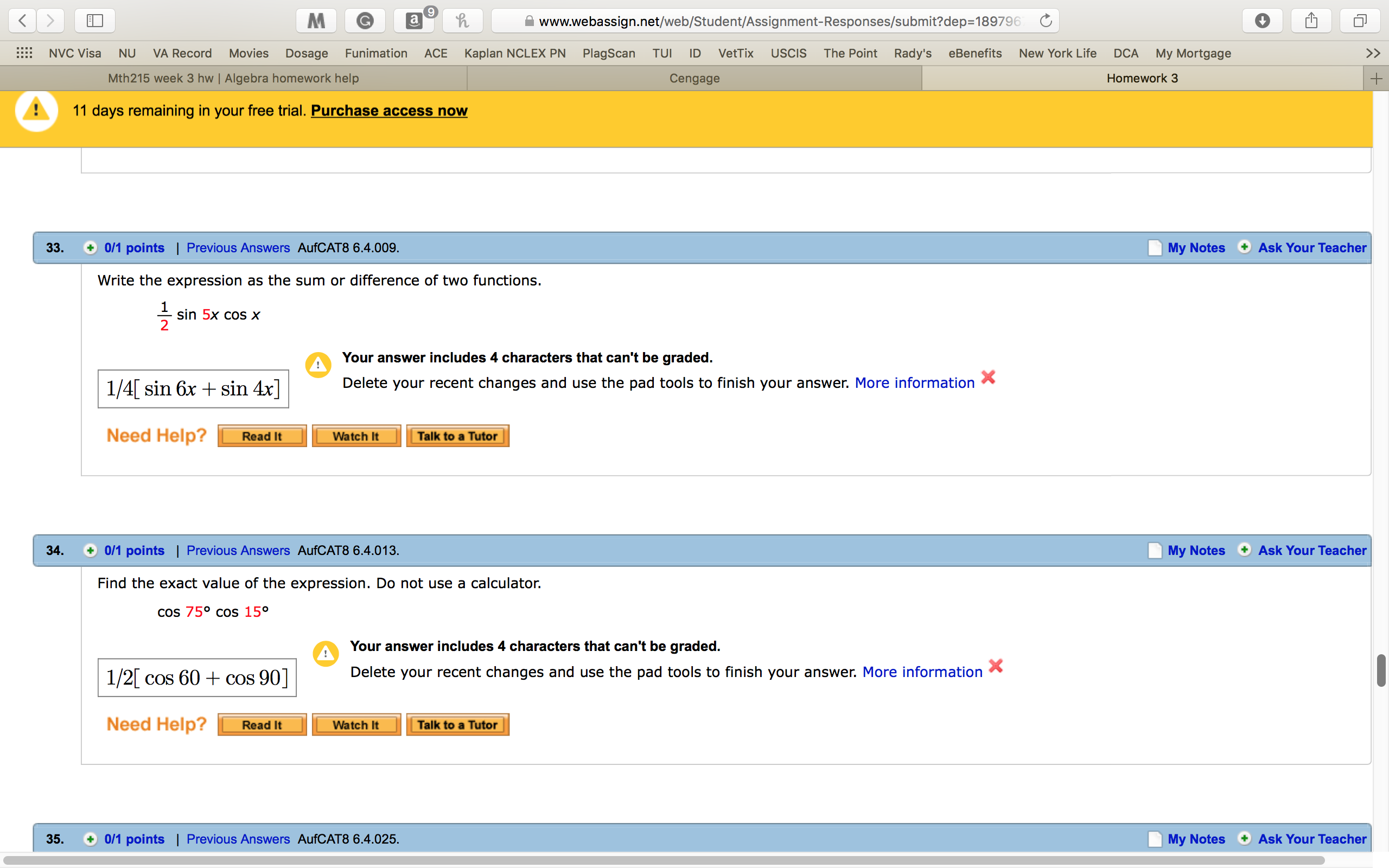Switch to Mth215 week 3 hw tab
The height and width of the screenshot is (868, 1389).
[x=234, y=79]
